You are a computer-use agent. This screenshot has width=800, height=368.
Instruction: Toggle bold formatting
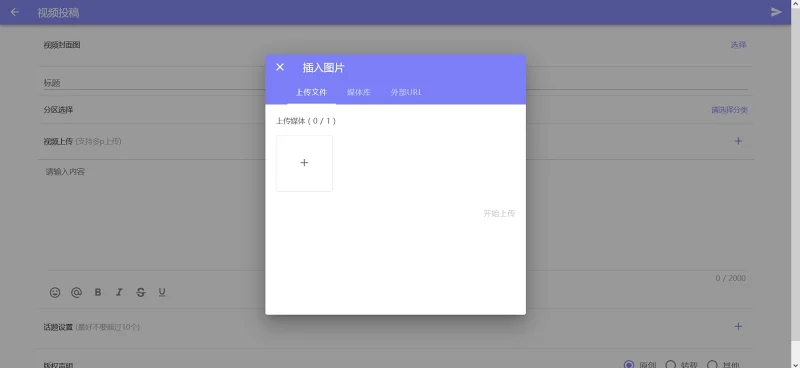[98, 292]
